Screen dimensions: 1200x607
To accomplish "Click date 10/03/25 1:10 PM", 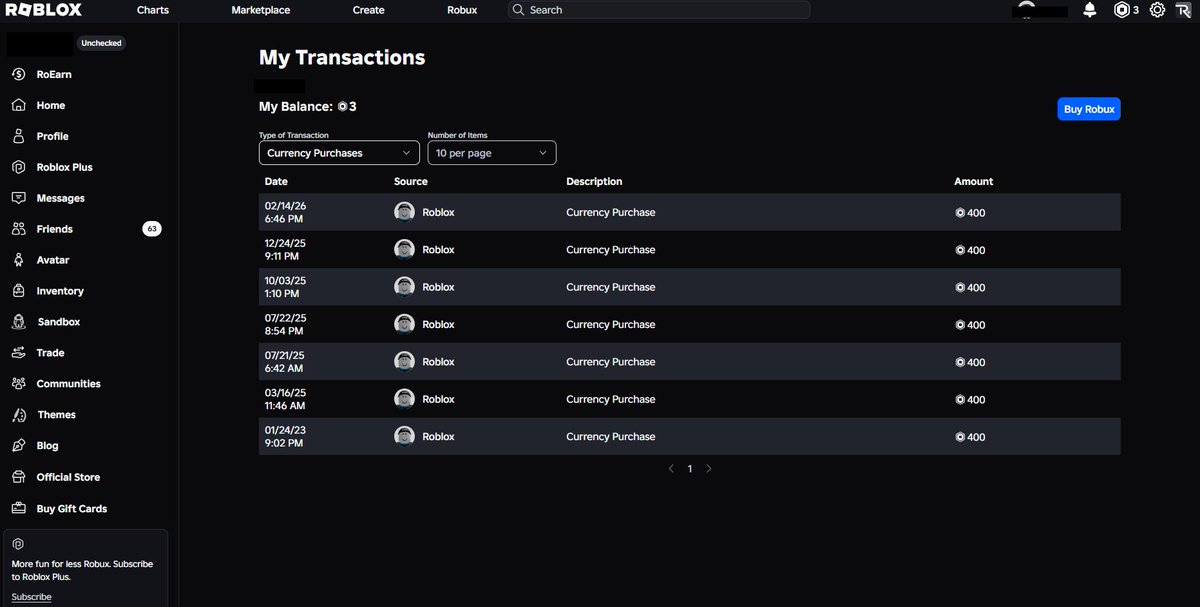I will (x=285, y=287).
